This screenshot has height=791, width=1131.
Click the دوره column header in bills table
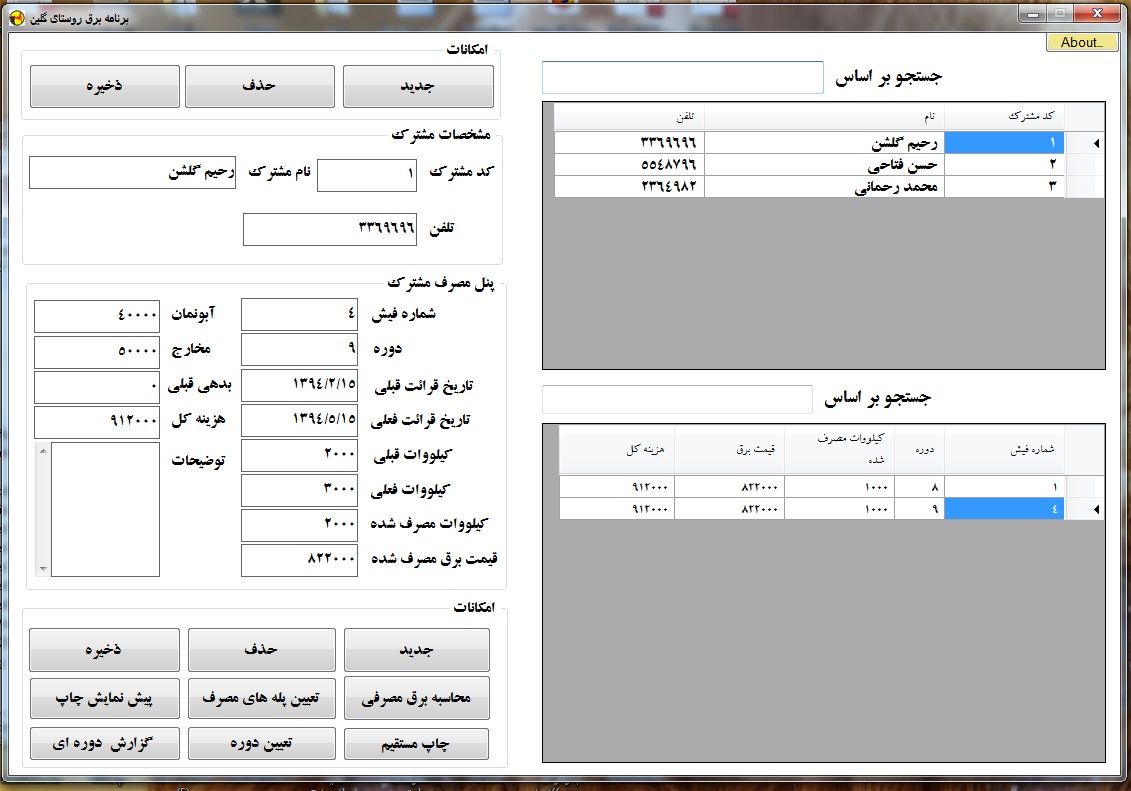coord(920,449)
